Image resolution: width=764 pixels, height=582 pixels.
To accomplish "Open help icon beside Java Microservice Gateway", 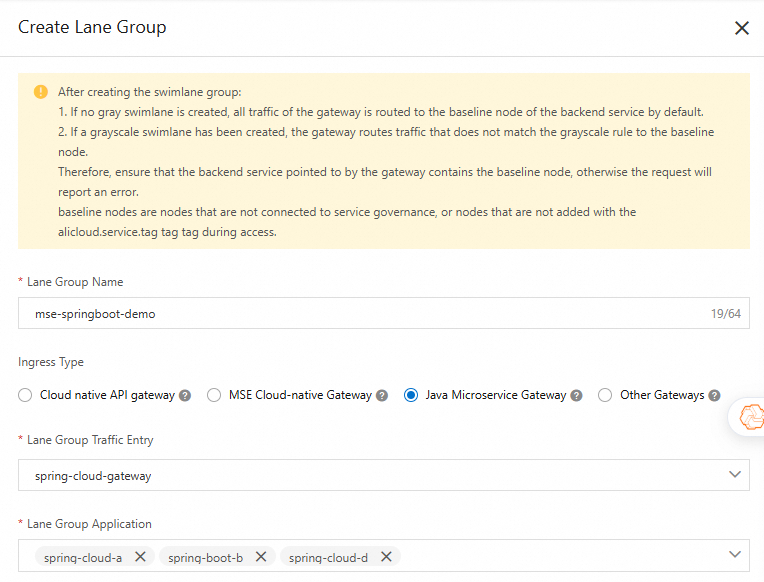I will [576, 395].
